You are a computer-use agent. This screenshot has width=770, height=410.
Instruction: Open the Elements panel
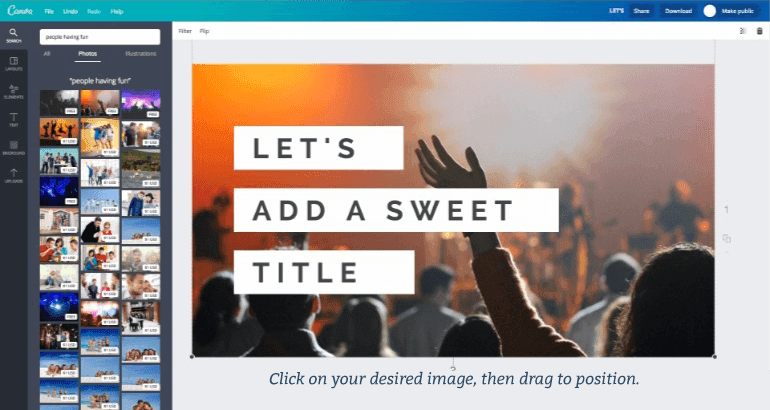coord(13,91)
